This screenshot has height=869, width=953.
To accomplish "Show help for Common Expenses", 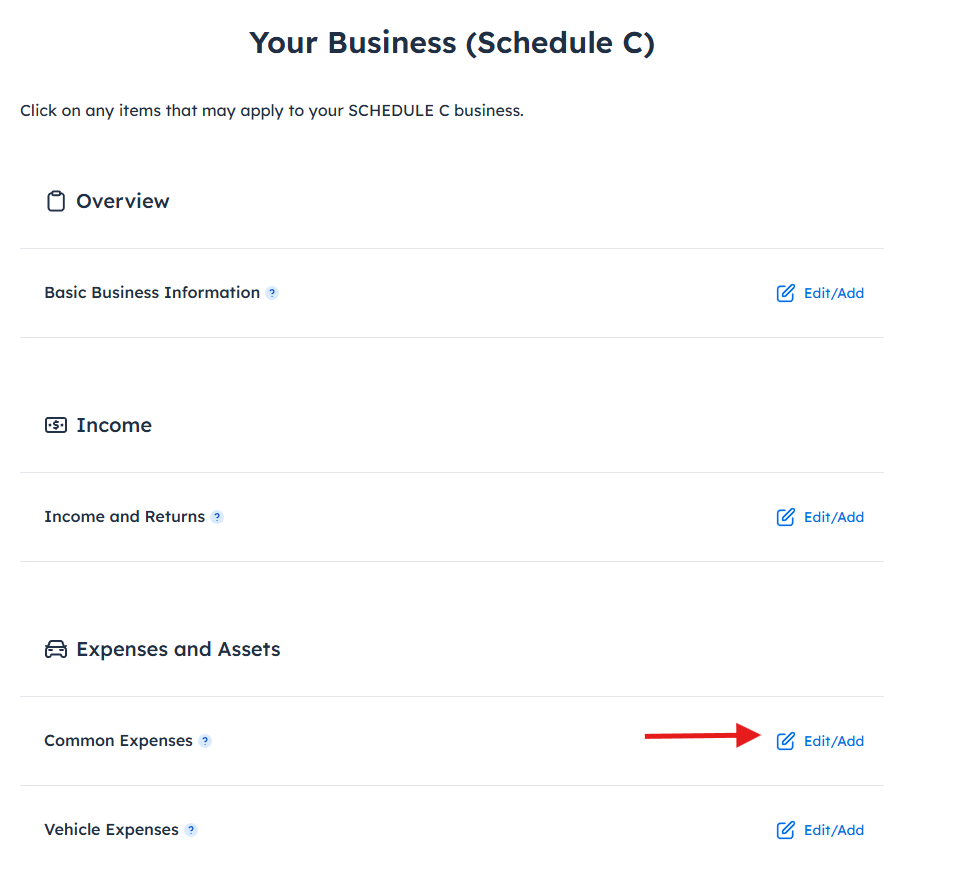I will click(x=206, y=741).
